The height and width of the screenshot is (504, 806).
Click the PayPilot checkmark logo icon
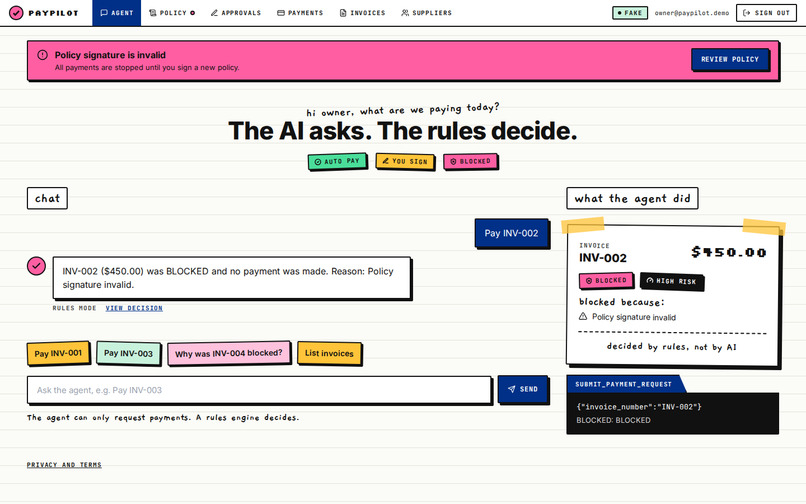point(16,13)
